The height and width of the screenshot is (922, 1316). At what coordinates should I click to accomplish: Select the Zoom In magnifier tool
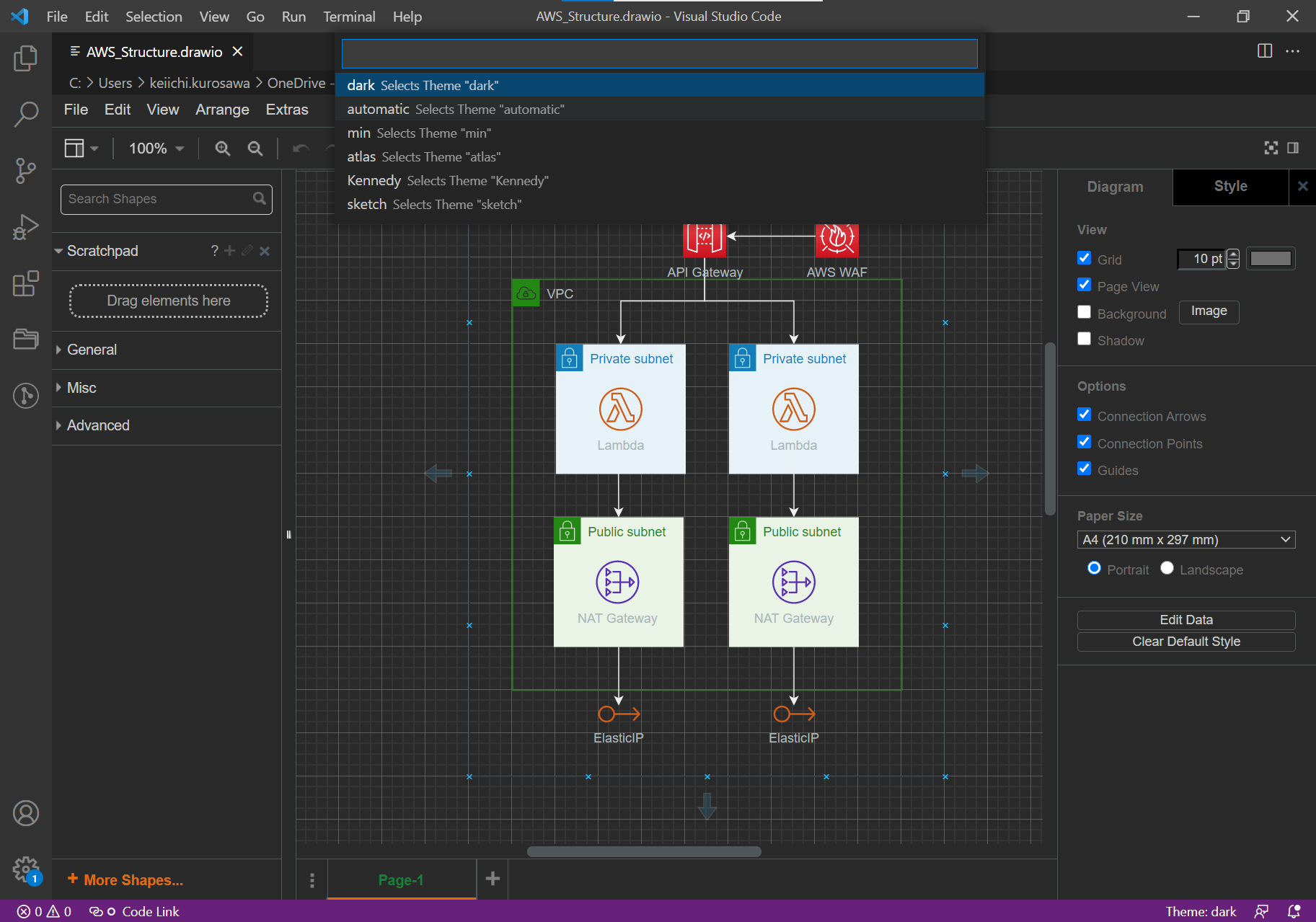(222, 149)
